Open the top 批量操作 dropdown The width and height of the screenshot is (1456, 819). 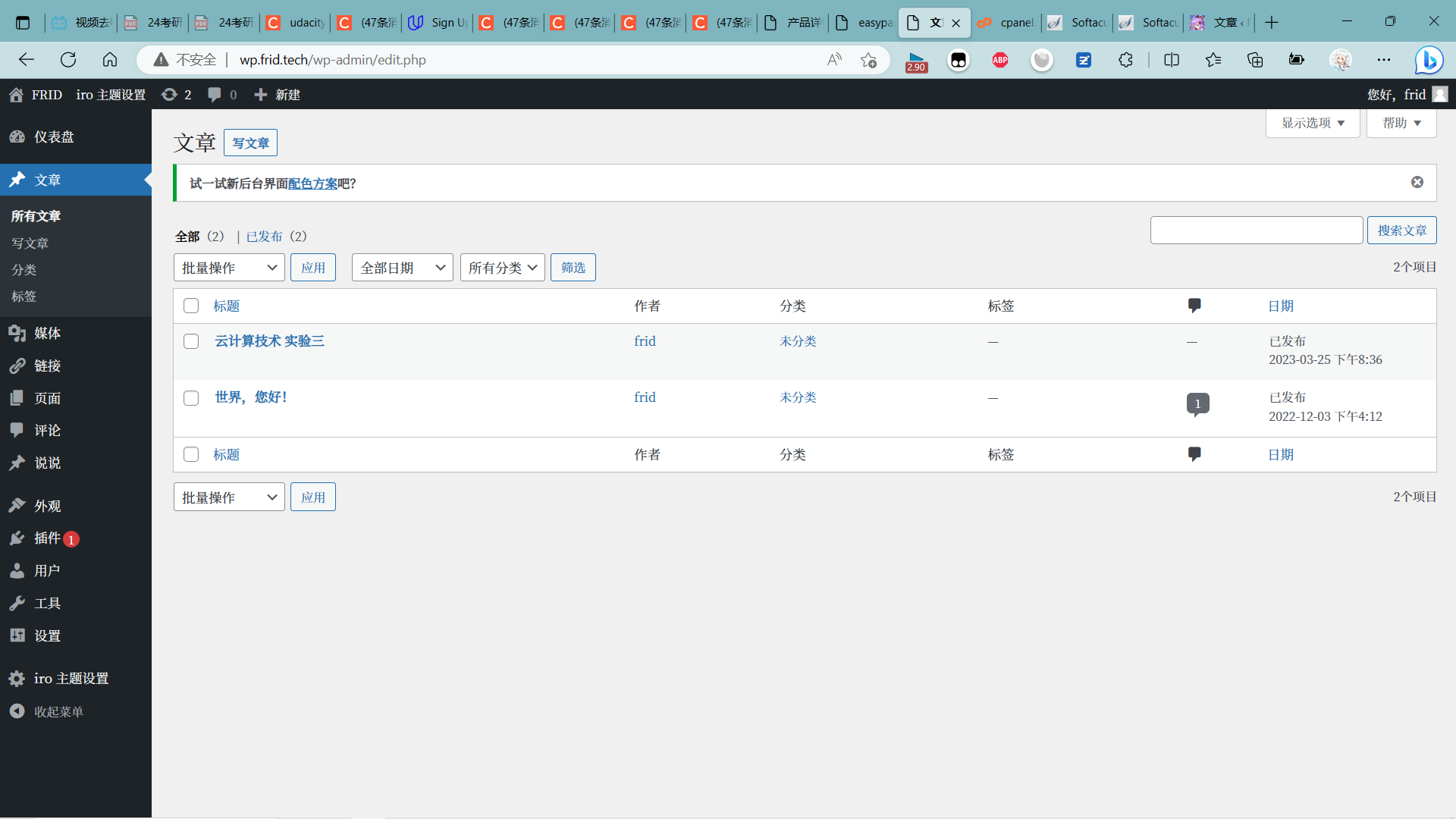pos(228,268)
